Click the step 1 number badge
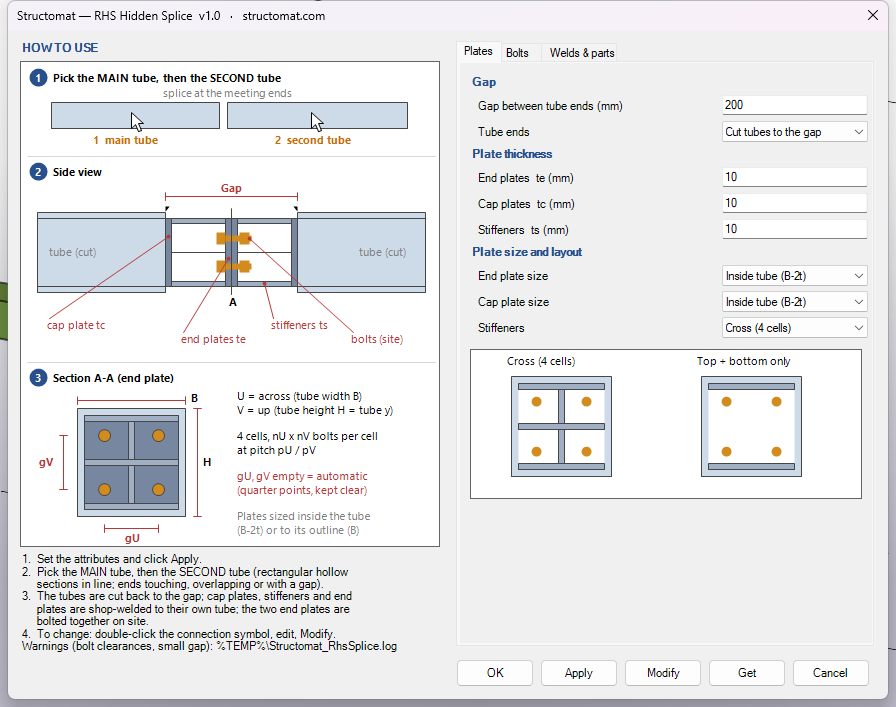 click(38, 78)
